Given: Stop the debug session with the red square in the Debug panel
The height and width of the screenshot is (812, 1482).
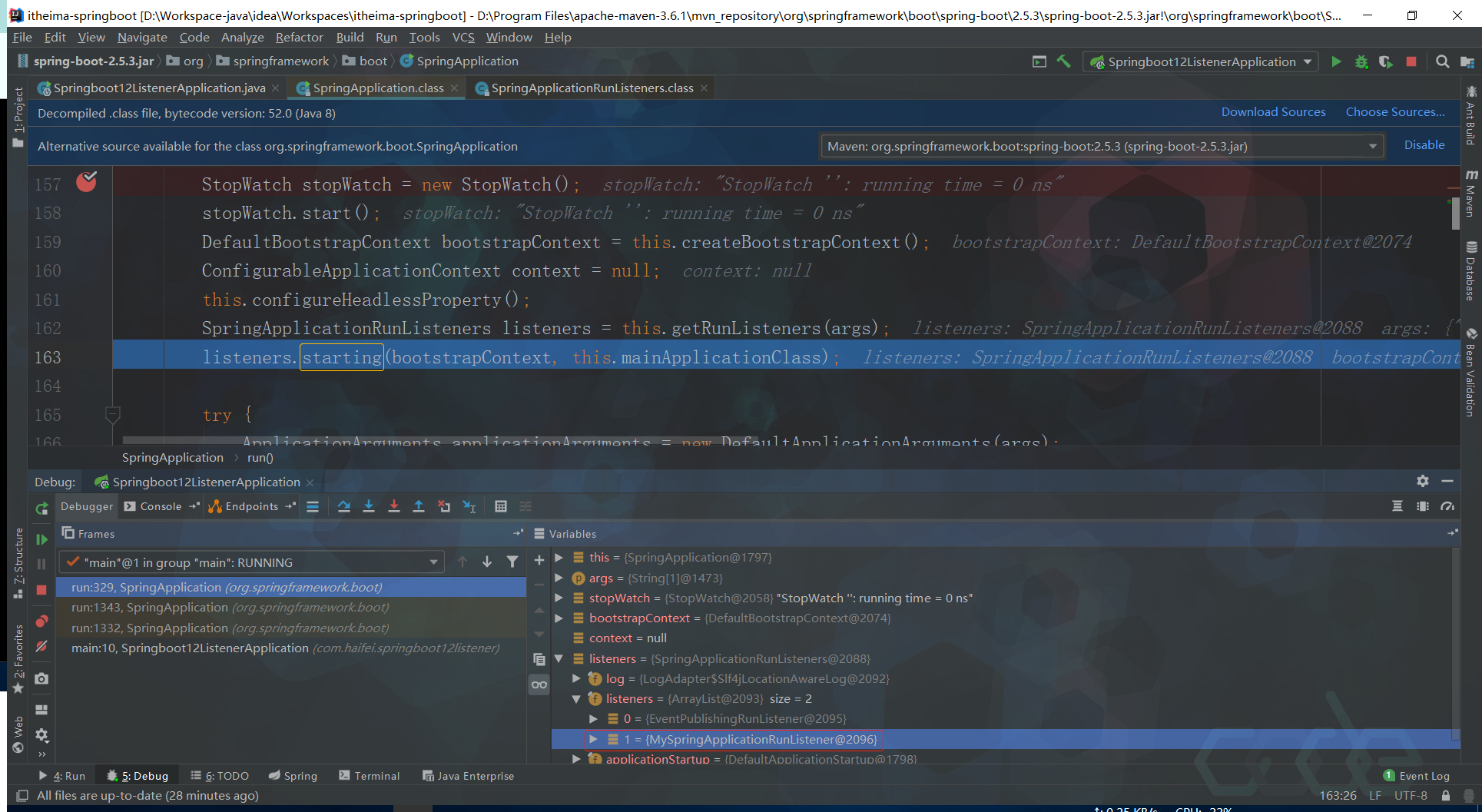Looking at the screenshot, I should (41, 590).
